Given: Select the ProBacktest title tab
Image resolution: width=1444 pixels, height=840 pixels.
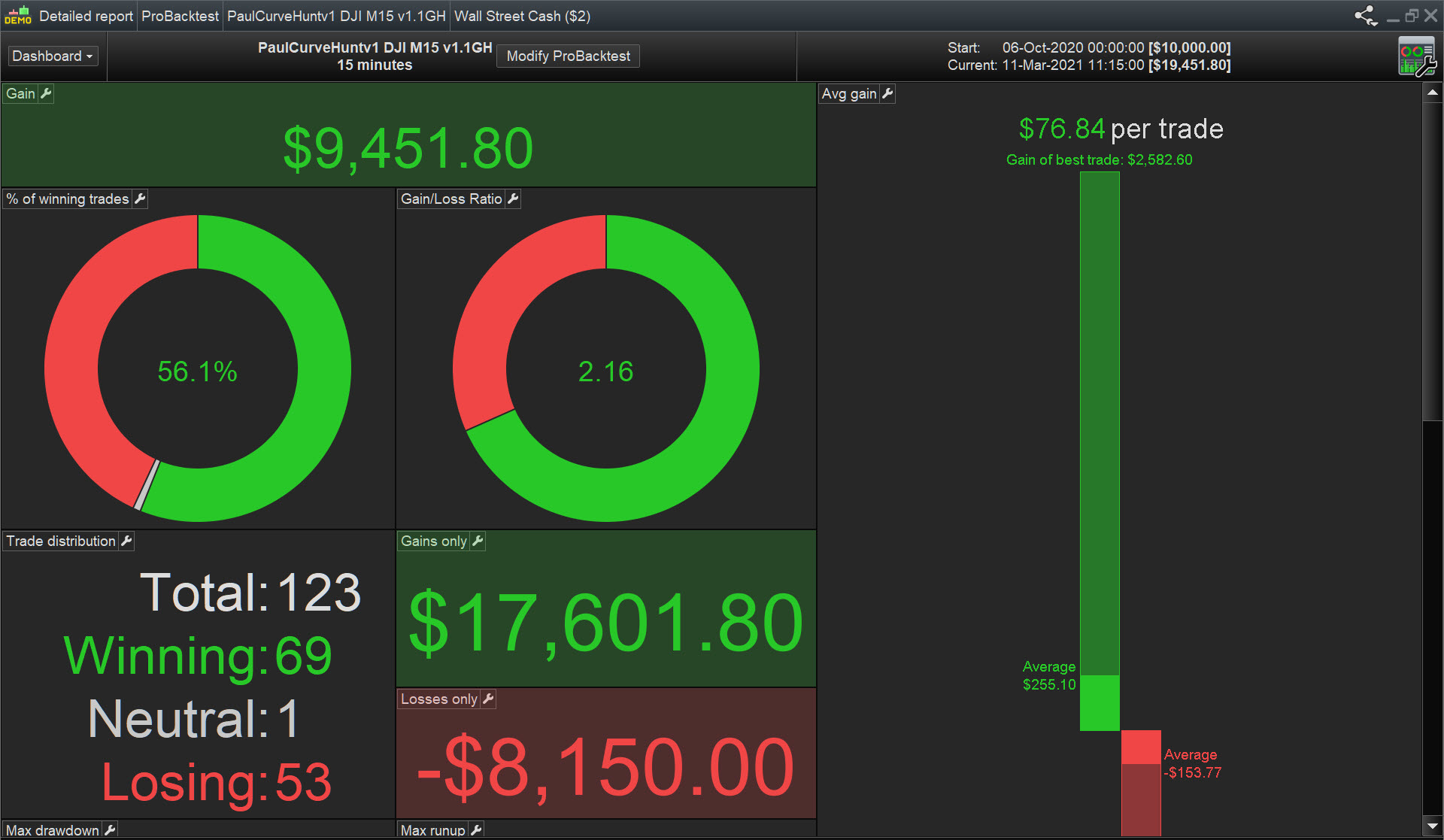Looking at the screenshot, I should click(180, 16).
